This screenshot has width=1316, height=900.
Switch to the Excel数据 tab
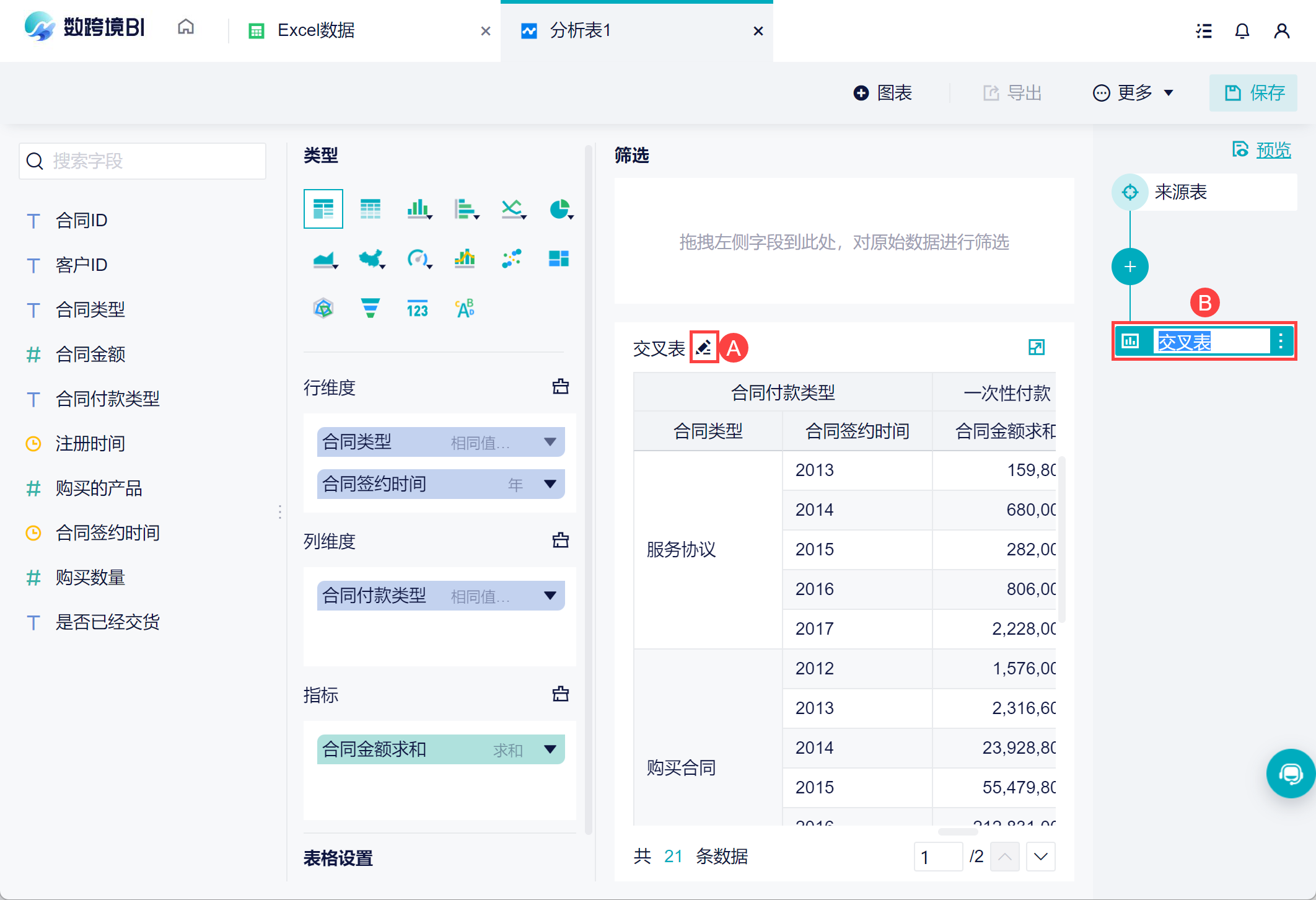316,31
